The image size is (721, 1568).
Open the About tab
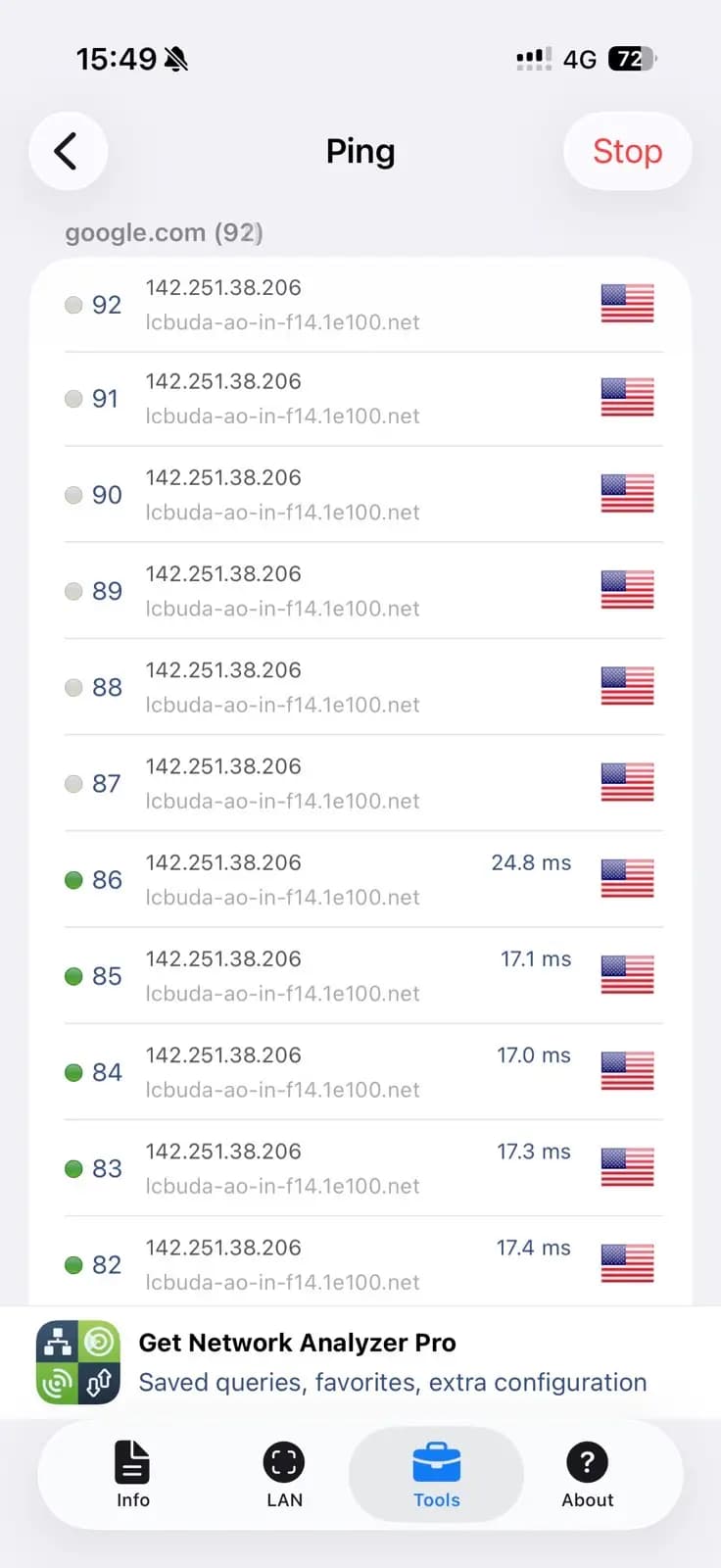point(587,1474)
